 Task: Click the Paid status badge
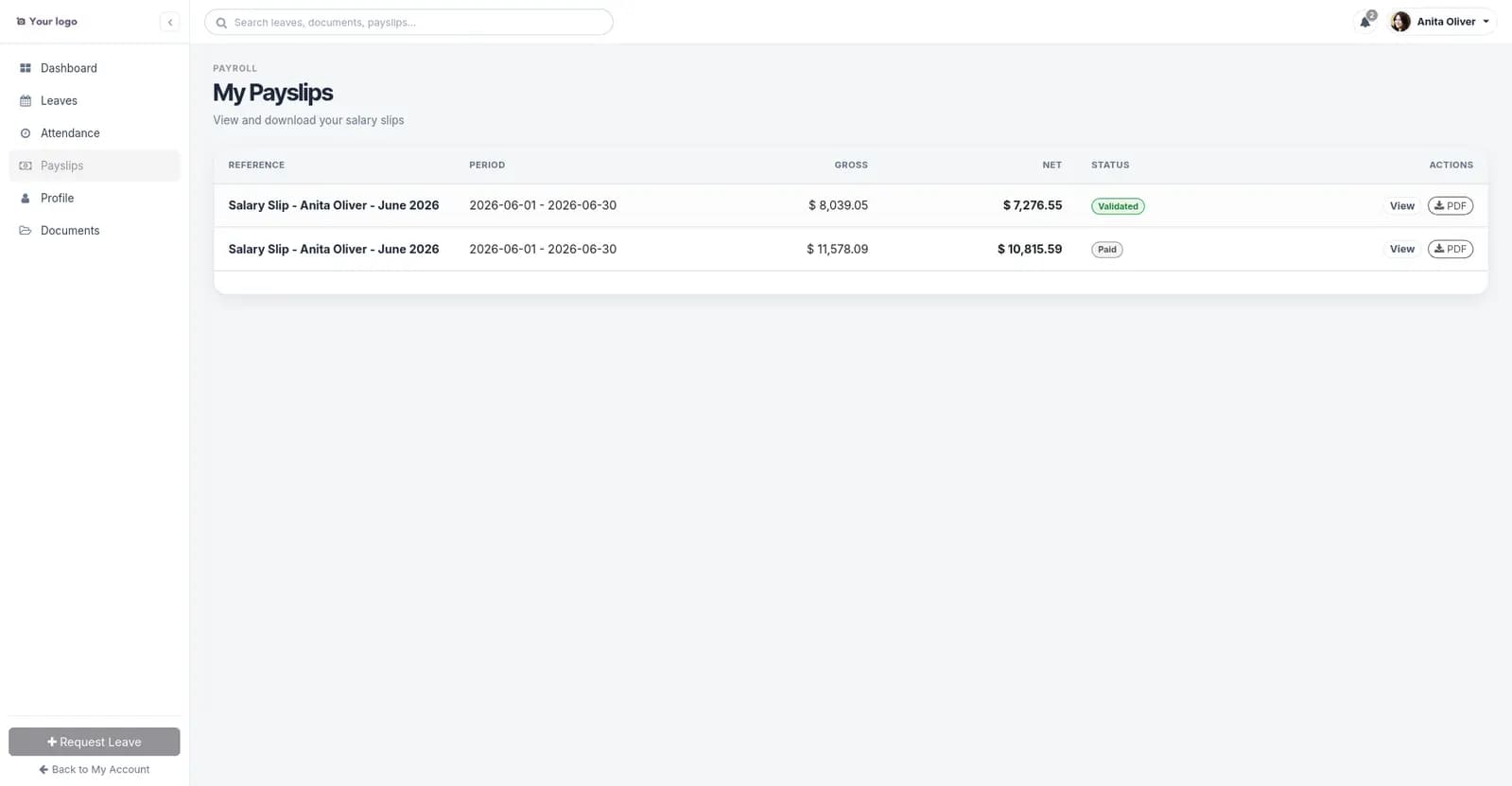1107,250
